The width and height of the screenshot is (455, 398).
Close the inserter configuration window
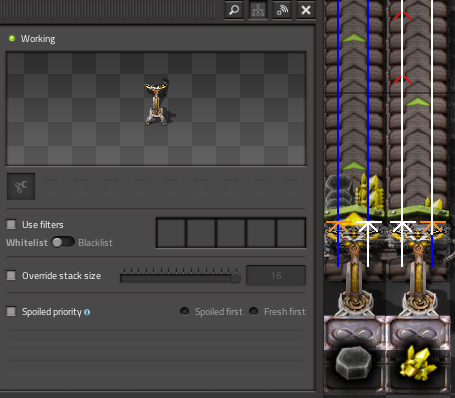tap(306, 10)
